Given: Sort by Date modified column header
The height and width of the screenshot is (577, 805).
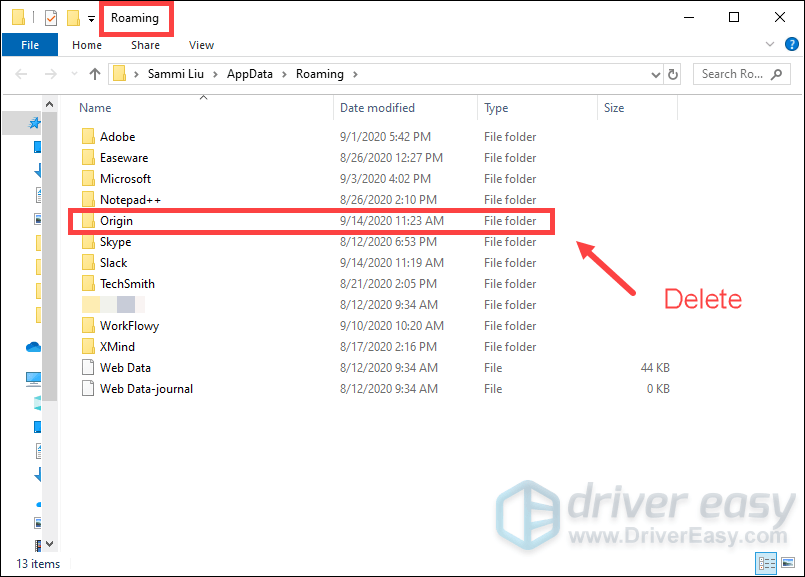Looking at the screenshot, I should pos(377,108).
